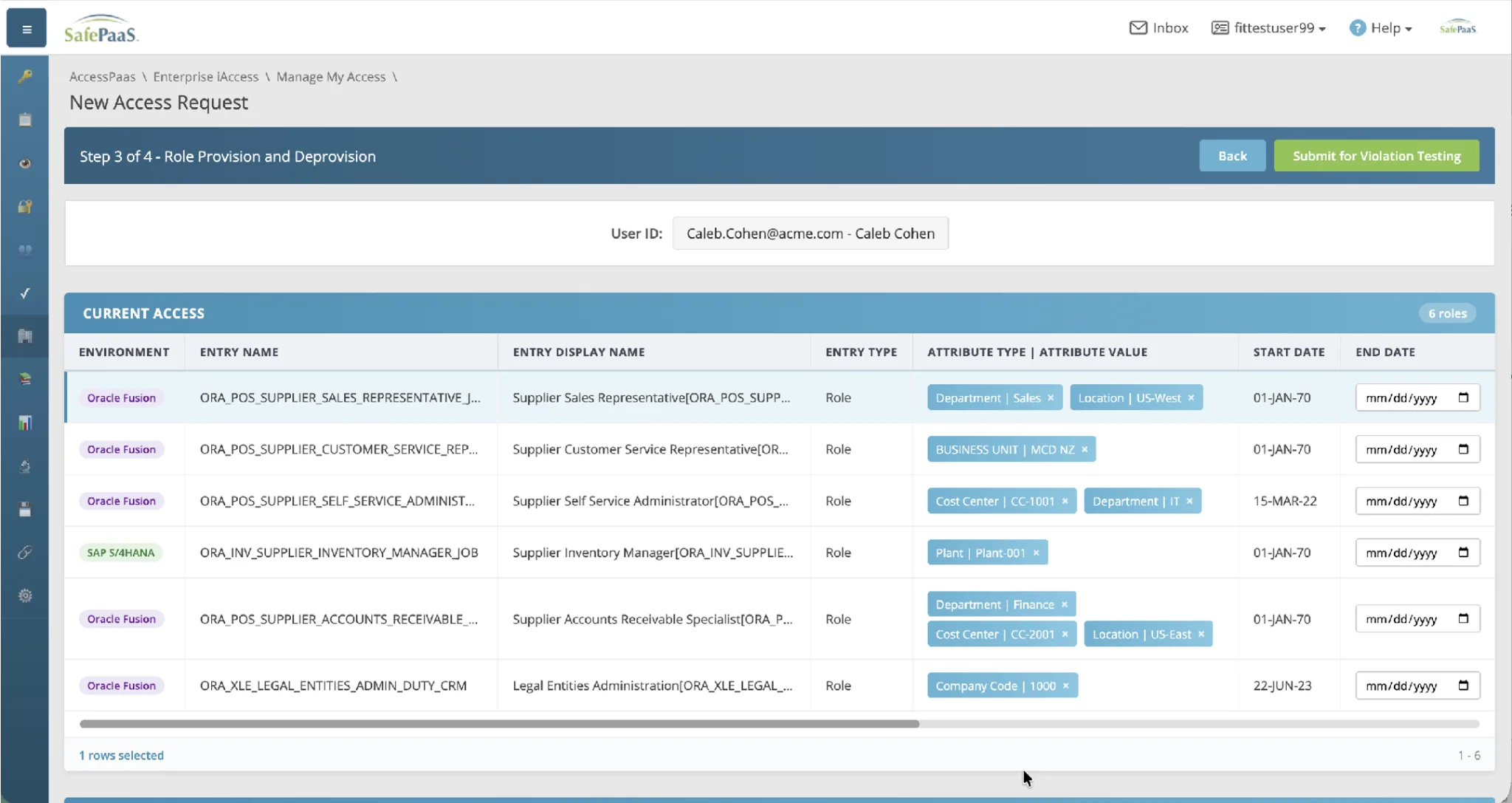Go to Manage My Access breadcrumb
Screen dimensions: 1512x803
pos(331,77)
